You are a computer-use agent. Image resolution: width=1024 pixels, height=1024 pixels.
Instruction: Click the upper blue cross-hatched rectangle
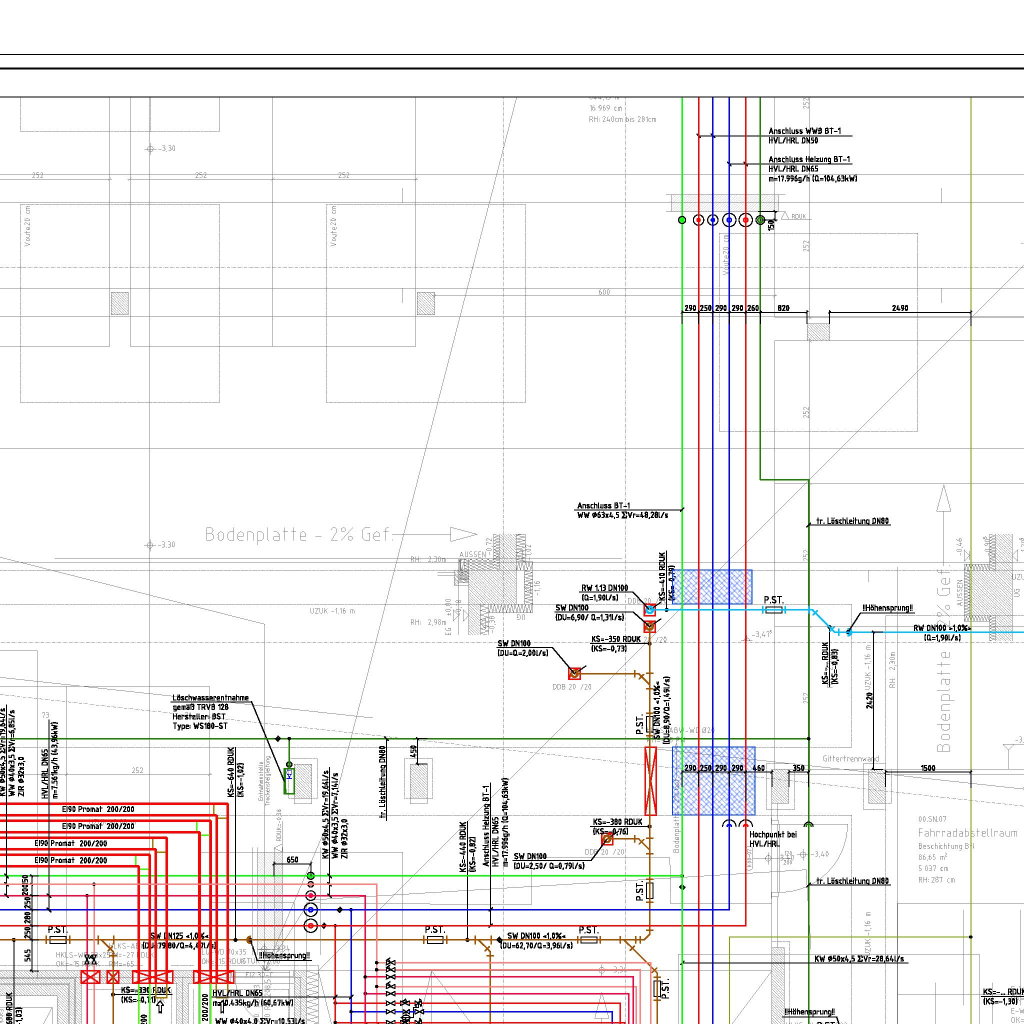point(712,586)
